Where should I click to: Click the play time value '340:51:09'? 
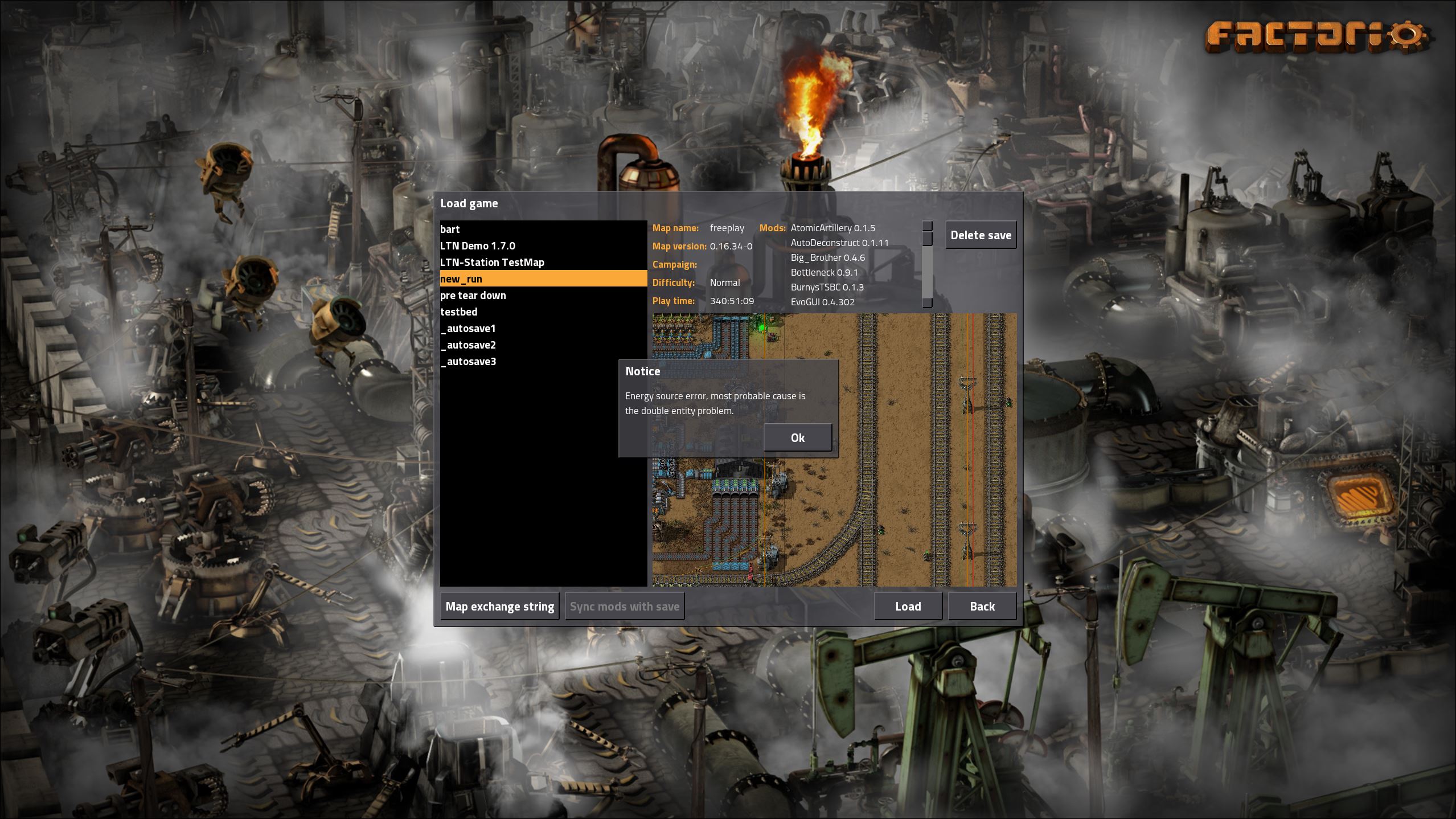point(732,301)
